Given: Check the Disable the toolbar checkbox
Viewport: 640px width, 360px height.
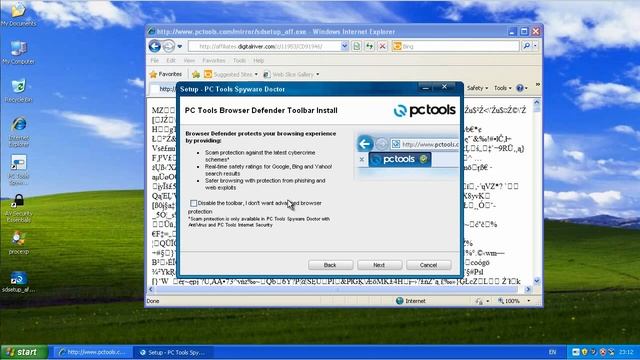Looking at the screenshot, I should click(193, 203).
